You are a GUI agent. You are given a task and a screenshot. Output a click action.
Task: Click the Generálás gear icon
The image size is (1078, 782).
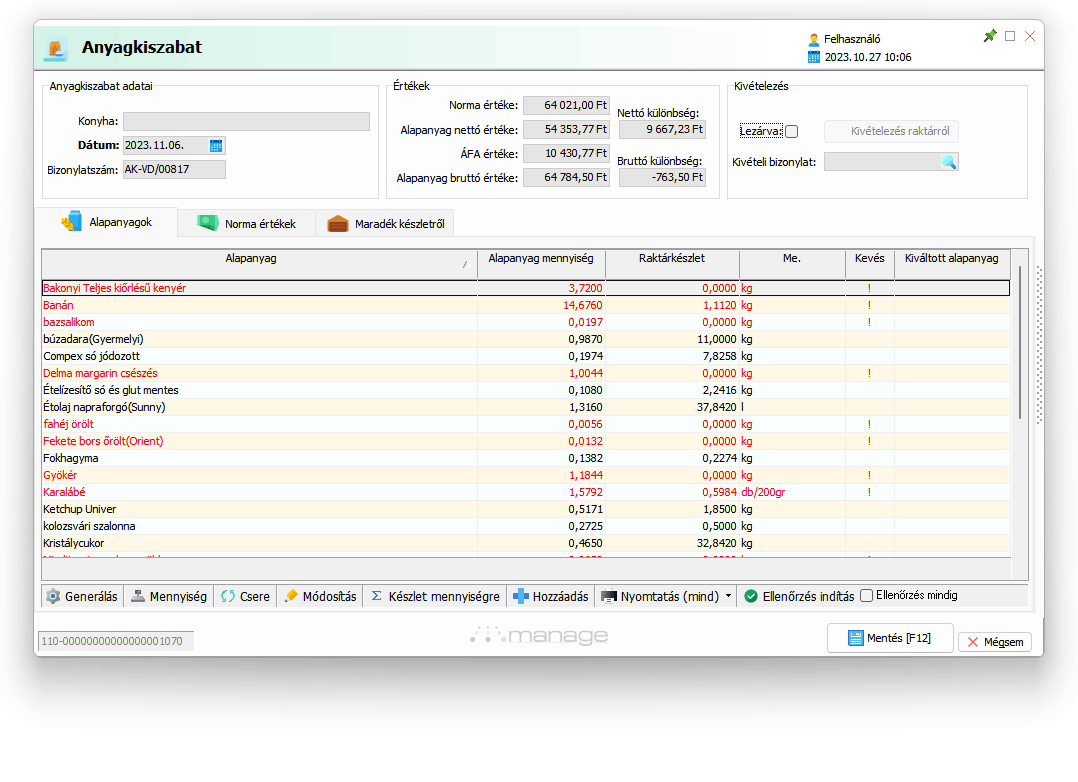click(53, 596)
